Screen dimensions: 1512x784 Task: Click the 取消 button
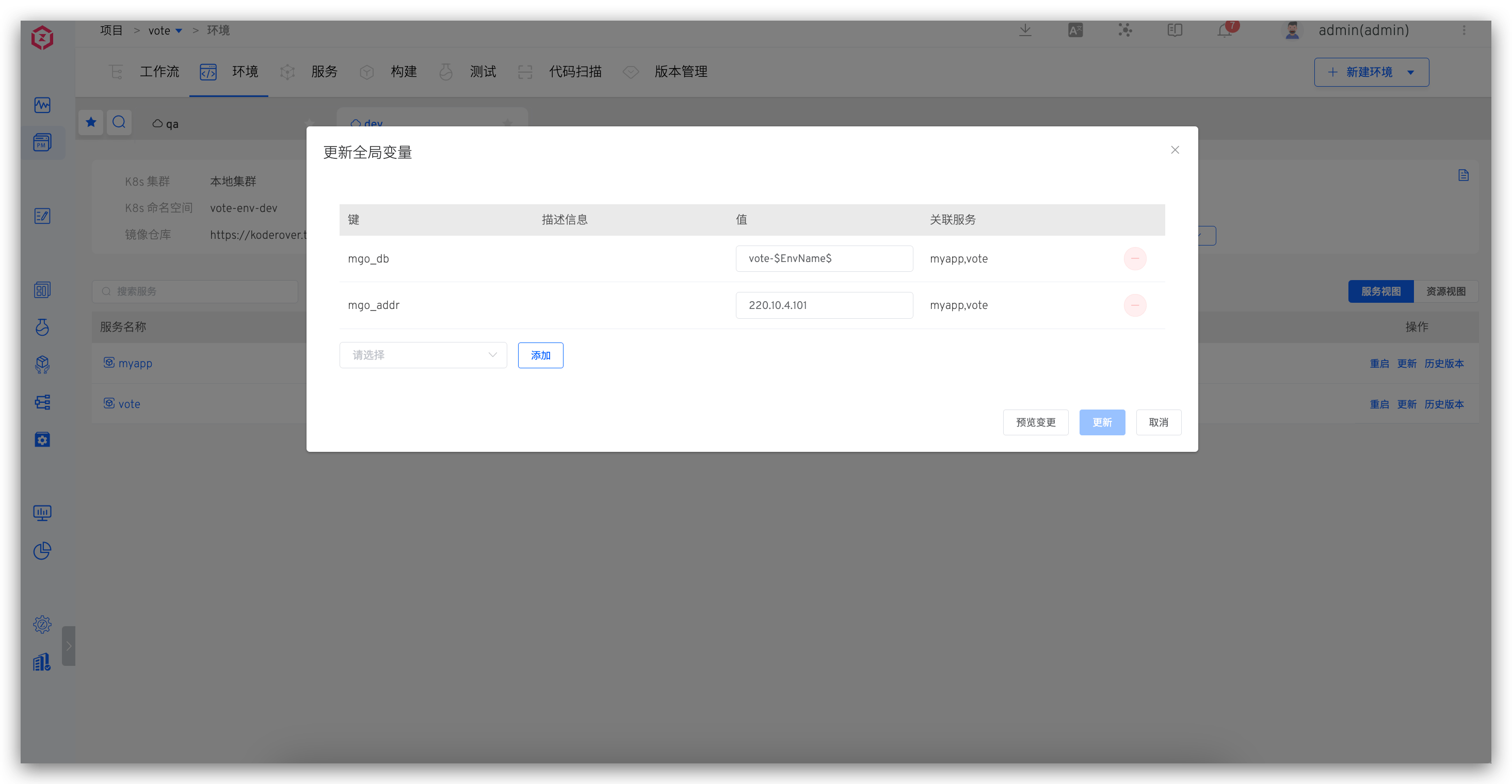(1159, 422)
